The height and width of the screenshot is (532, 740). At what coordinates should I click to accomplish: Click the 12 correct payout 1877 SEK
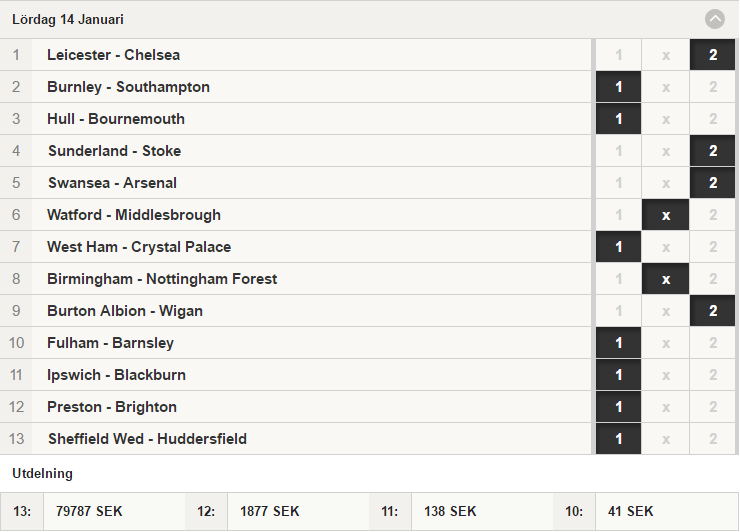point(269,511)
